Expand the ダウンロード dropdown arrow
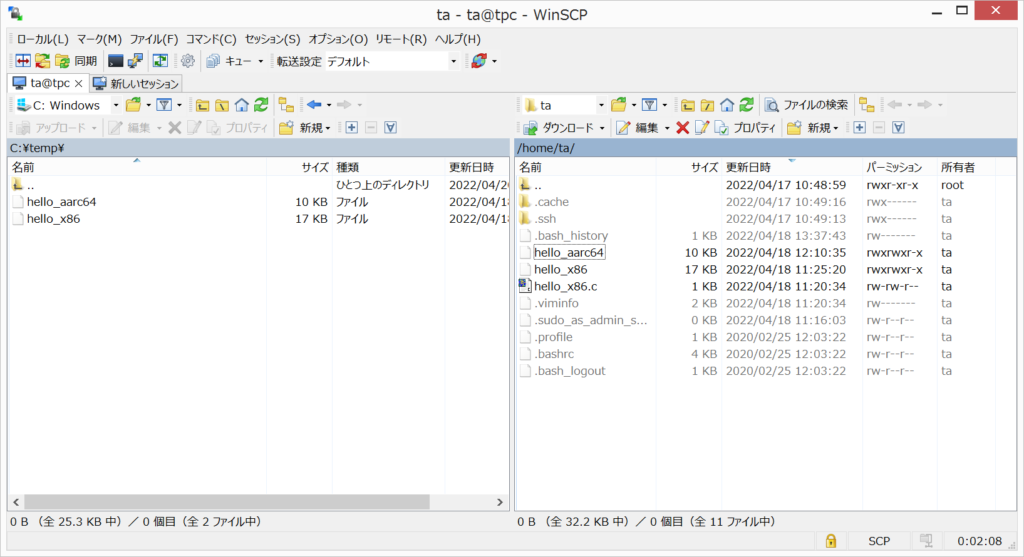Screen dimensions: 1024x557 [x=602, y=128]
